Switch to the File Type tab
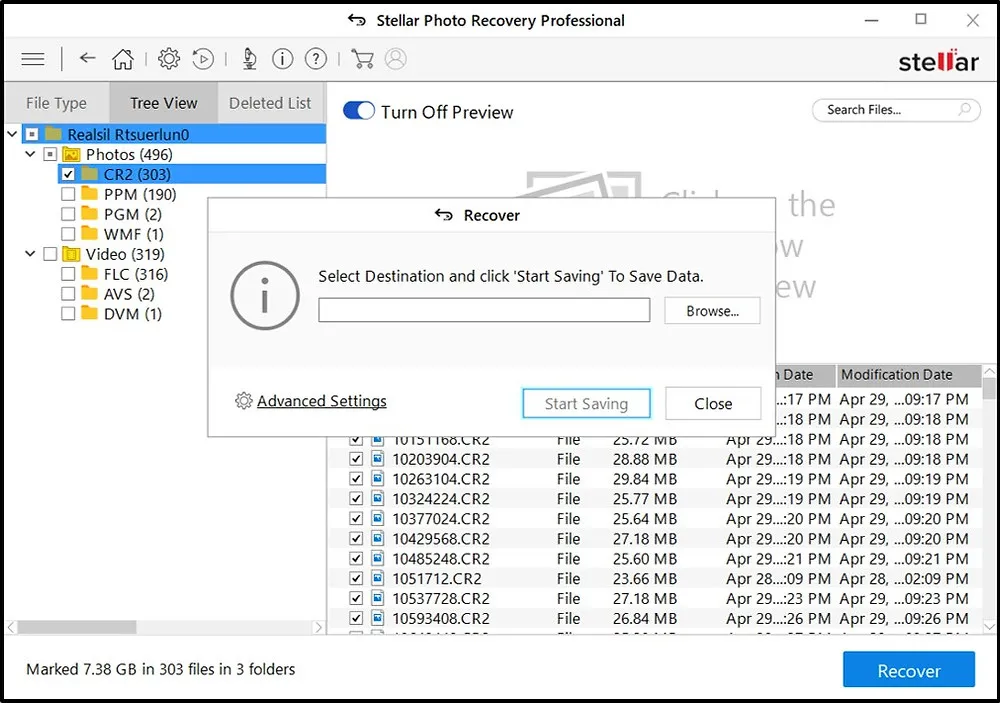Screen dimensions: 1000x703 tap(57, 103)
